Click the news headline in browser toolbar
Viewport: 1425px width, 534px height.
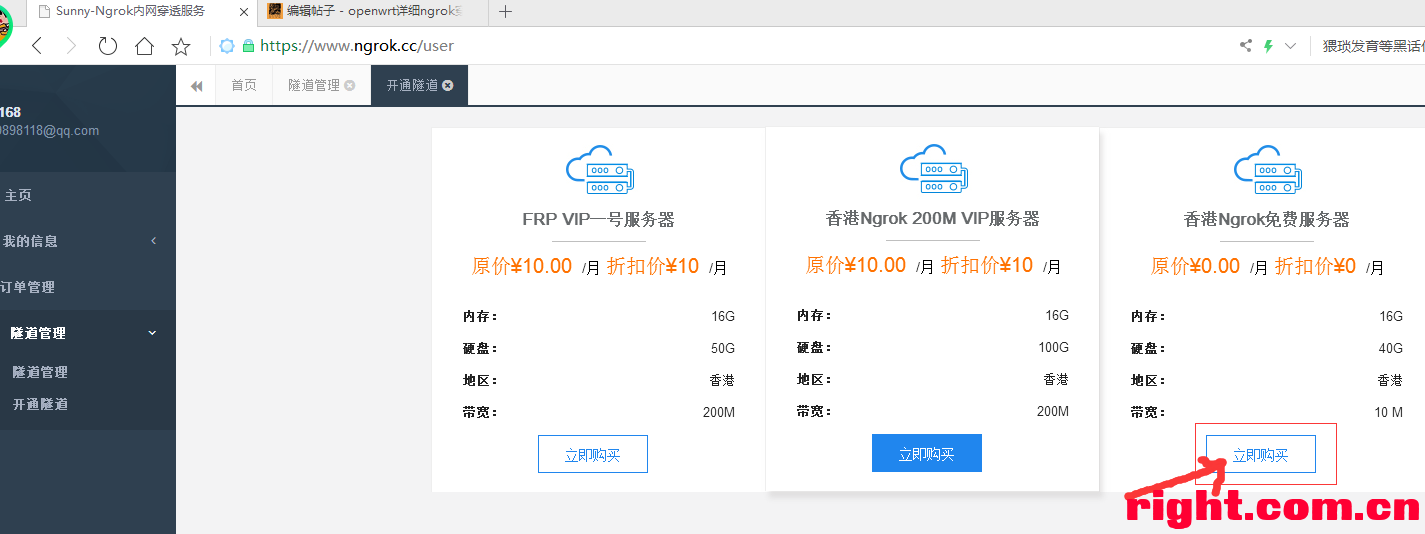[1374, 46]
